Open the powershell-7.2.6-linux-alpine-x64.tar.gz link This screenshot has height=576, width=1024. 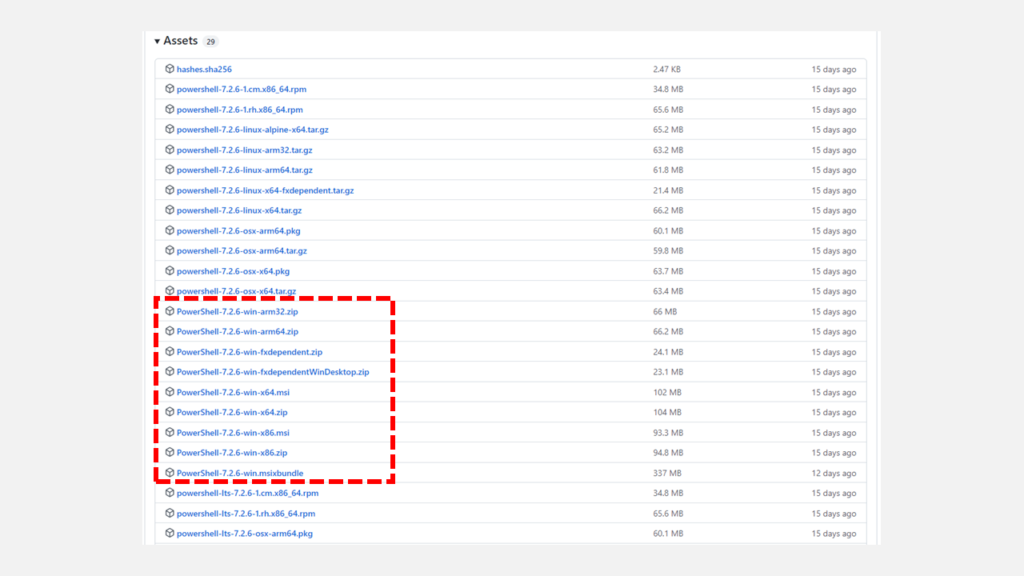click(x=252, y=130)
